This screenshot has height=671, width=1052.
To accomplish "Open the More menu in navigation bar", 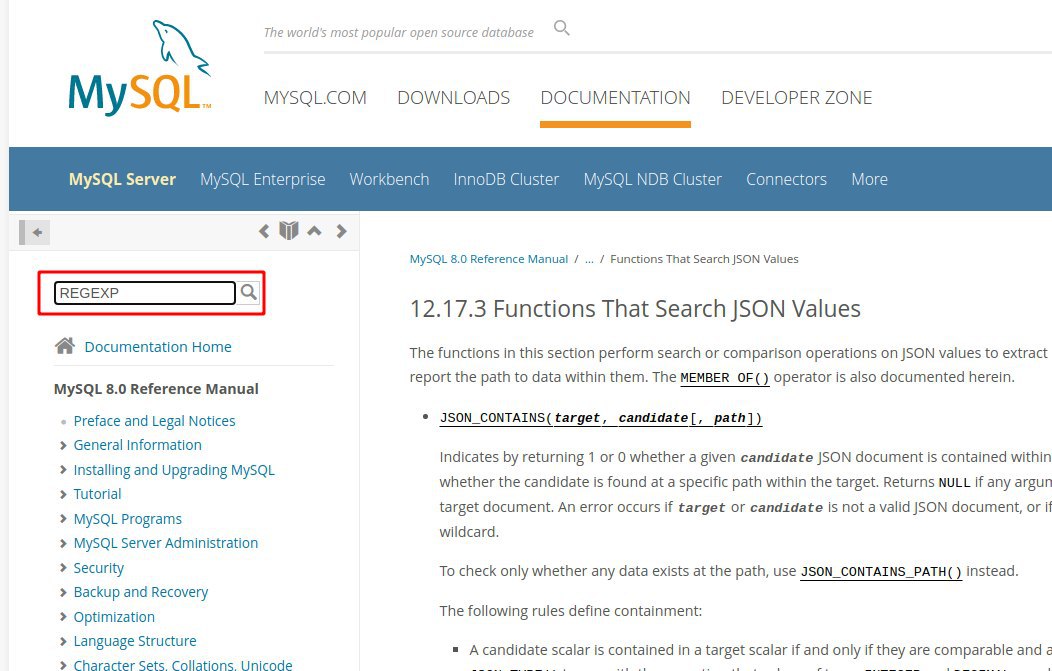I will tap(870, 179).
